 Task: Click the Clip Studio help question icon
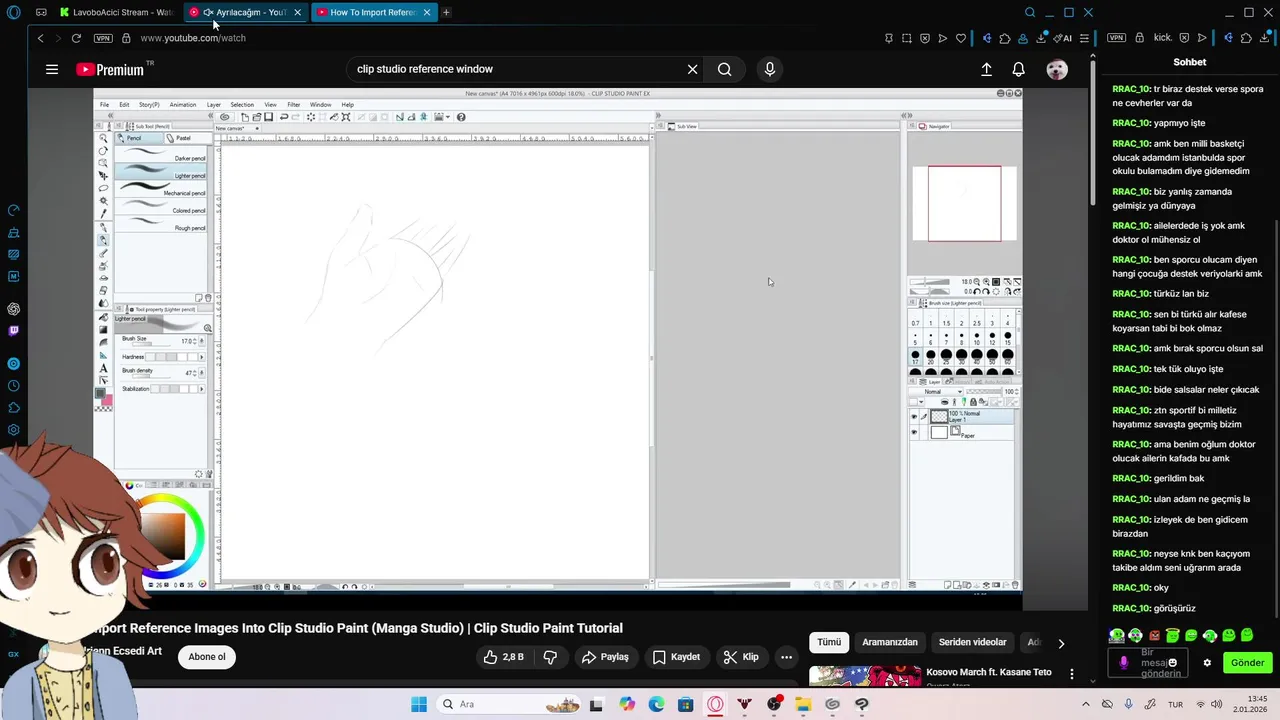(x=461, y=117)
